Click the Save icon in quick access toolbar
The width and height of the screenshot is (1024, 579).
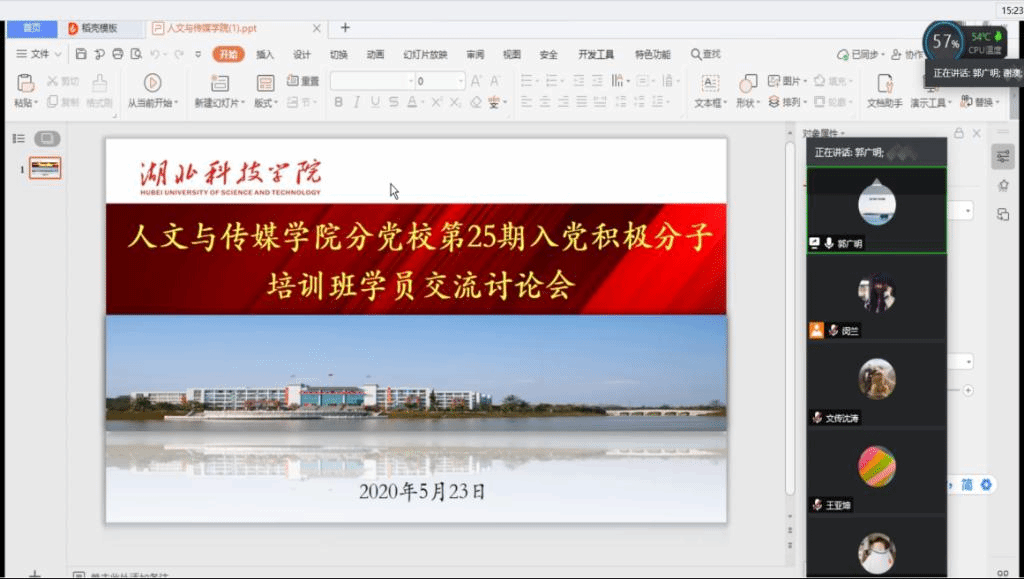tap(81, 54)
